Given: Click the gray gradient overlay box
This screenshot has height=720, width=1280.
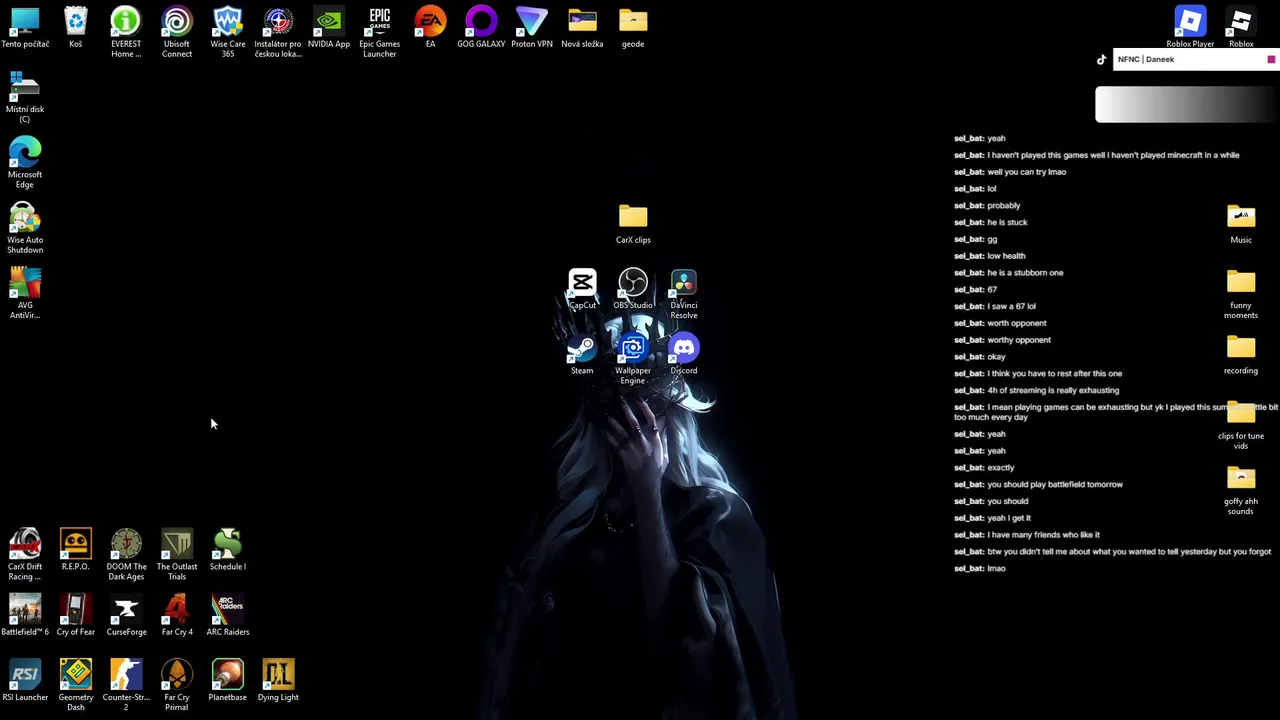Looking at the screenshot, I should pos(1187,105).
